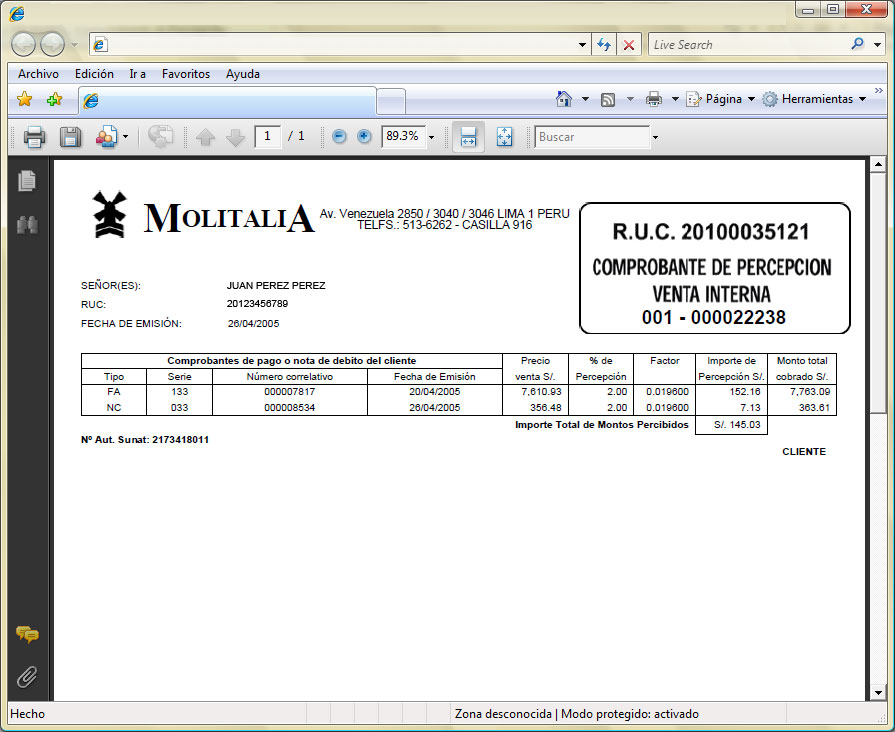The width and height of the screenshot is (895, 732).
Task: Save a copy with the floppy disk icon
Action: click(70, 137)
